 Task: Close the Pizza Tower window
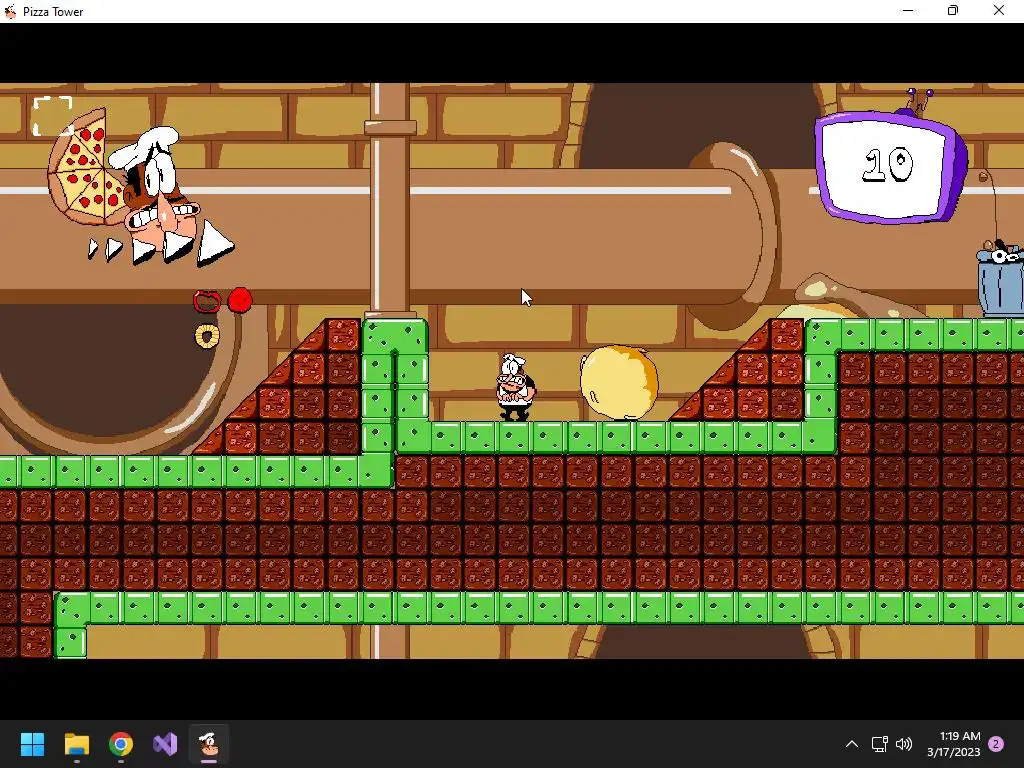pyautogui.click(x=999, y=10)
